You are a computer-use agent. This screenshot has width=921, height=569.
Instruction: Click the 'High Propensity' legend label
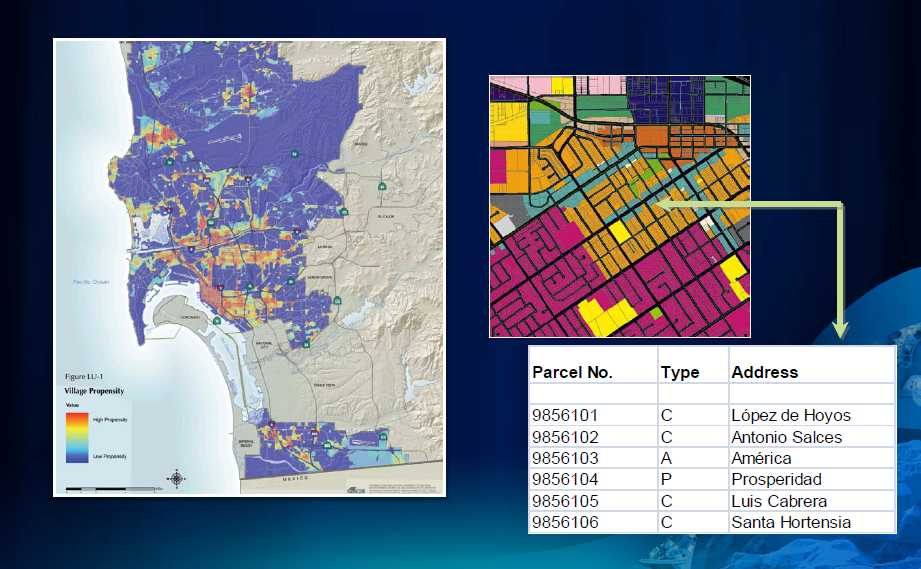click(110, 420)
